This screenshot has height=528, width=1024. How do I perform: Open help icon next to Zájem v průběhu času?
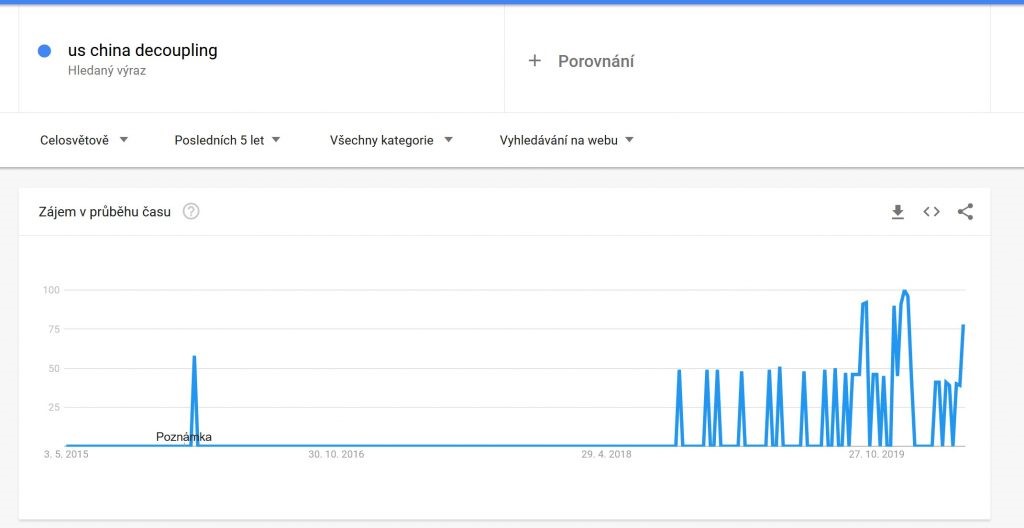pyautogui.click(x=191, y=212)
